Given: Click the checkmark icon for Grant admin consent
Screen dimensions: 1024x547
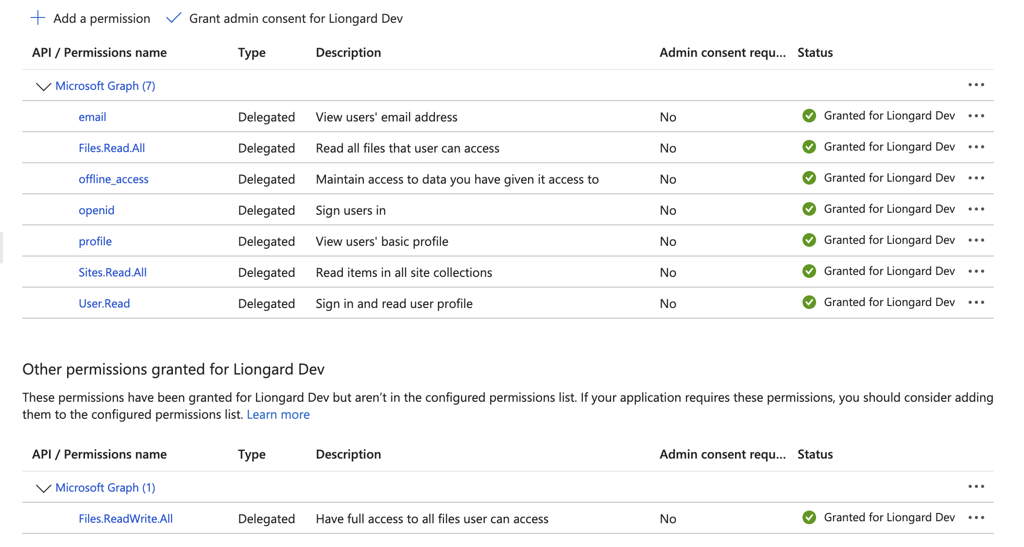Looking at the screenshot, I should [174, 18].
